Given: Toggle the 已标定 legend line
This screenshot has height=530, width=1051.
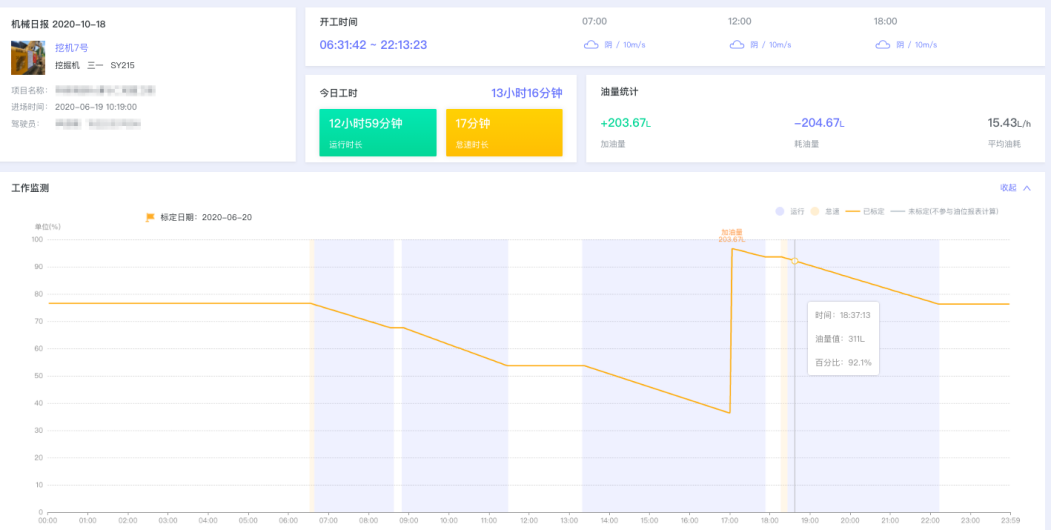Looking at the screenshot, I should 865,211.
